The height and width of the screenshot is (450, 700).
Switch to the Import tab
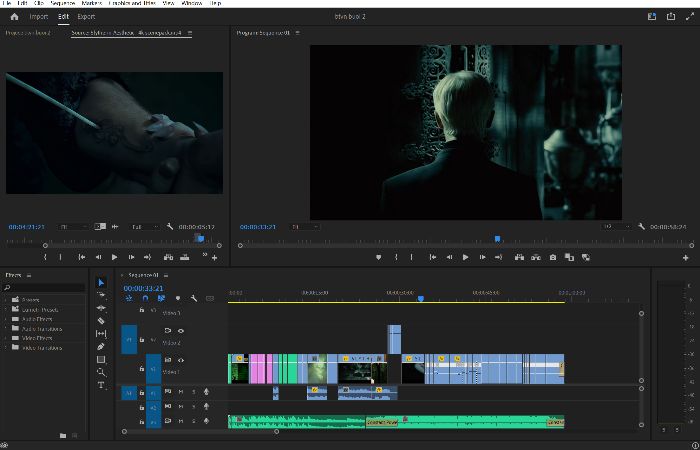pyautogui.click(x=38, y=17)
